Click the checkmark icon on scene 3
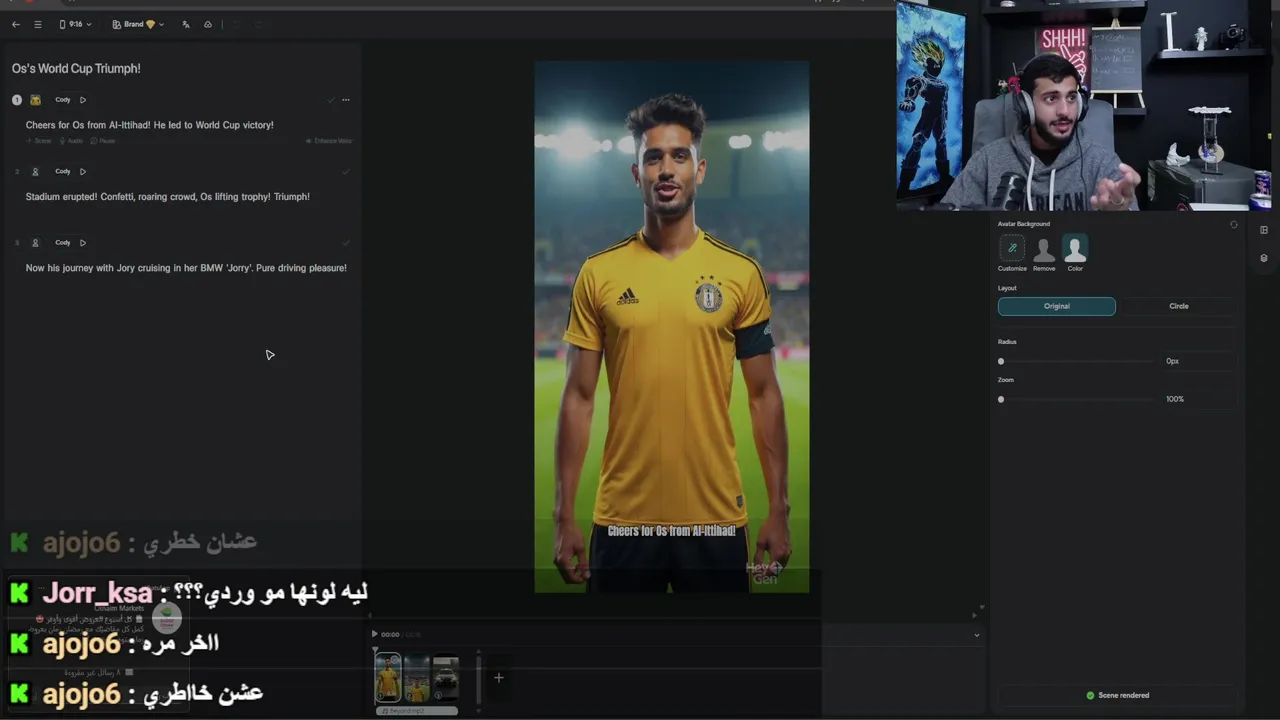Image resolution: width=1280 pixels, height=720 pixels. tap(346, 242)
